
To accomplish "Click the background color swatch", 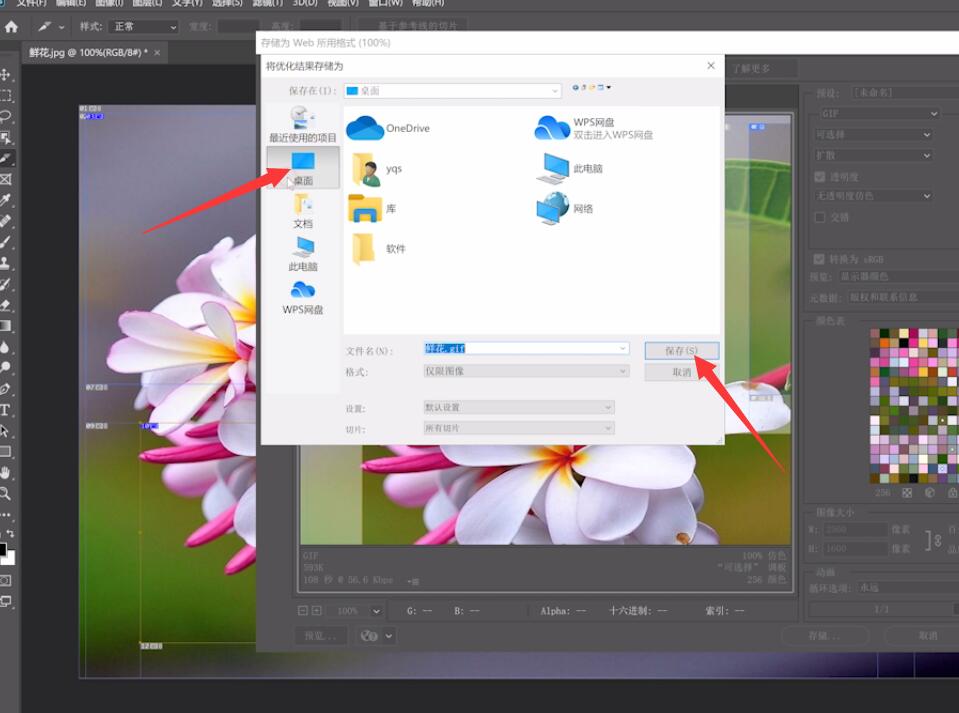I will coord(9,558).
